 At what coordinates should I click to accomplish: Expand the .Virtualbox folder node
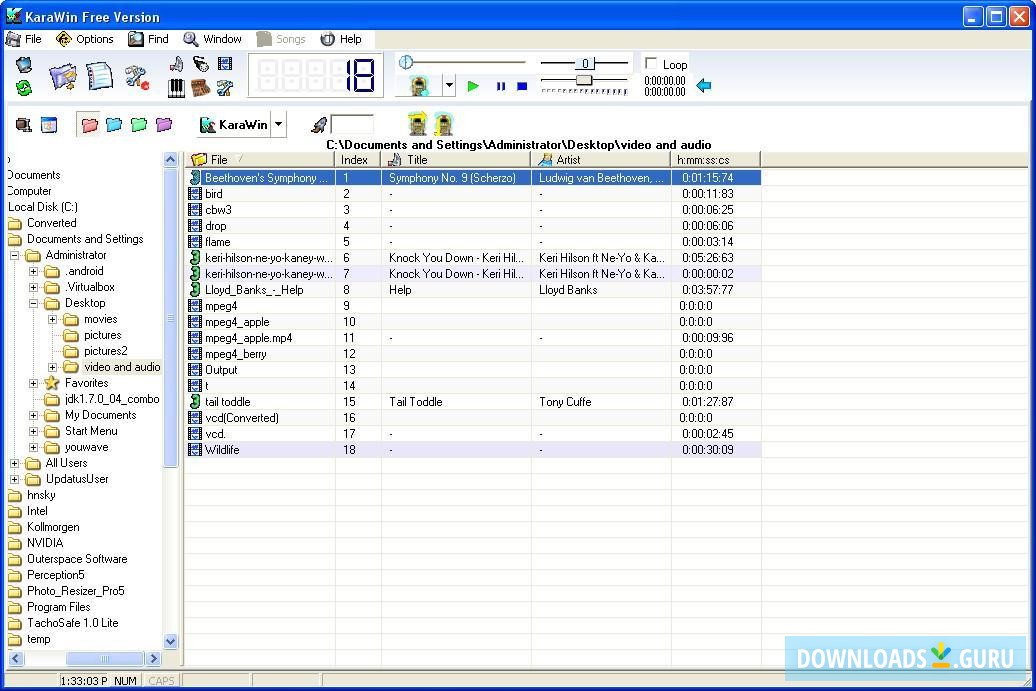[33, 287]
